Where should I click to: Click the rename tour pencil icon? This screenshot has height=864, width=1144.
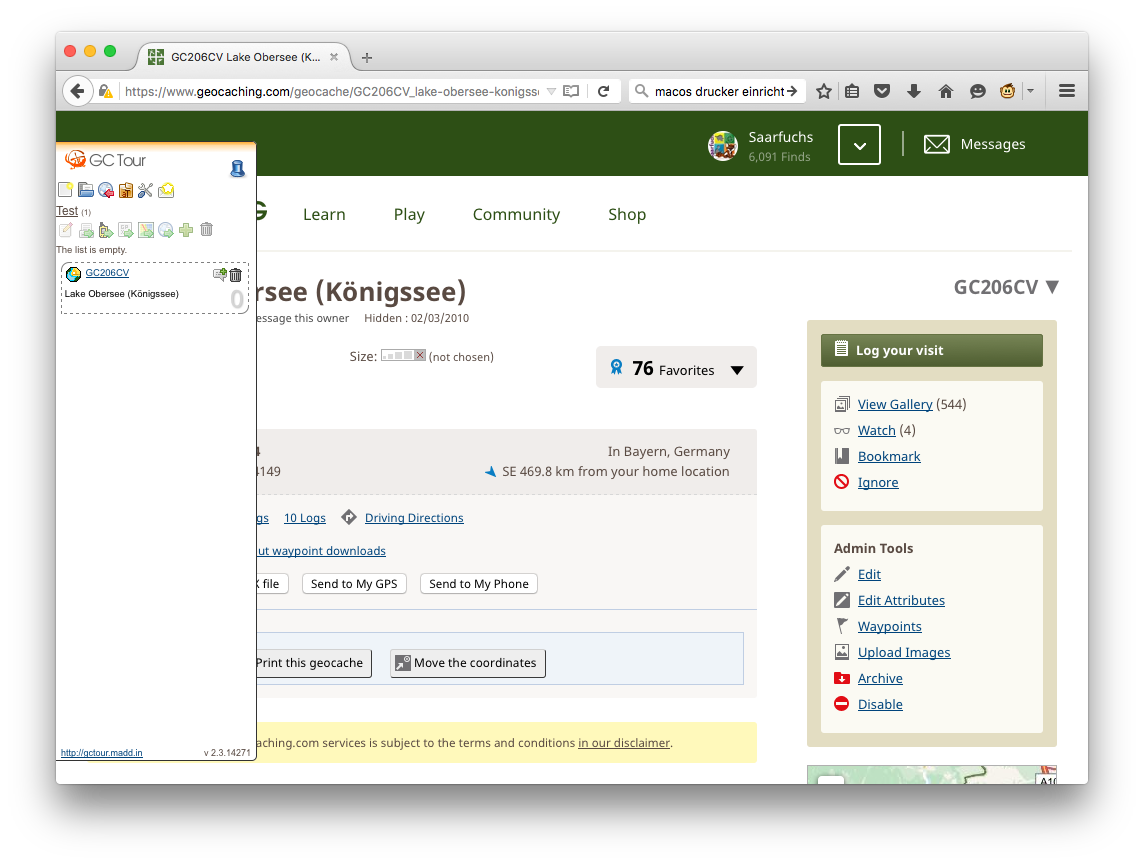(x=66, y=231)
